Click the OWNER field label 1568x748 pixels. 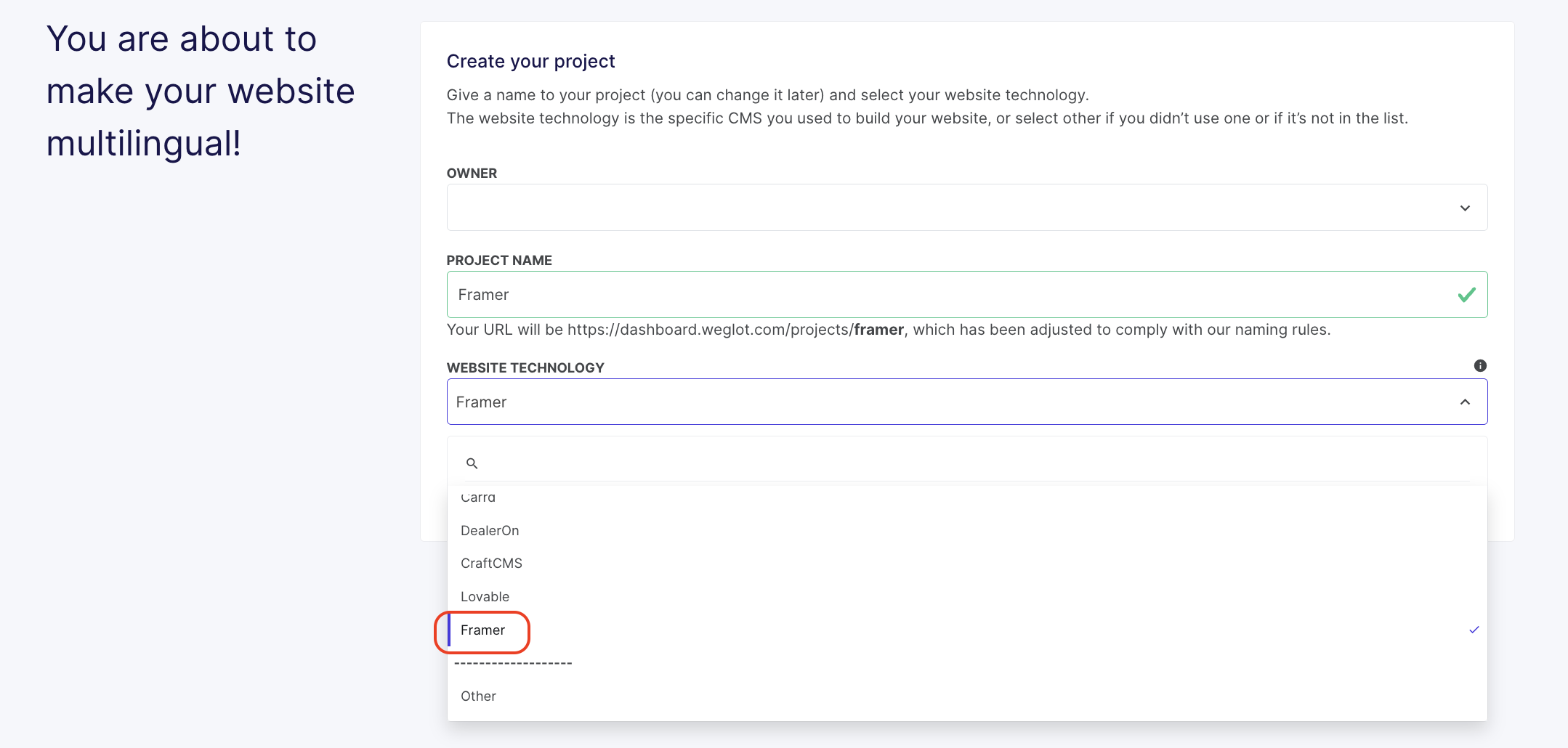pyautogui.click(x=472, y=174)
